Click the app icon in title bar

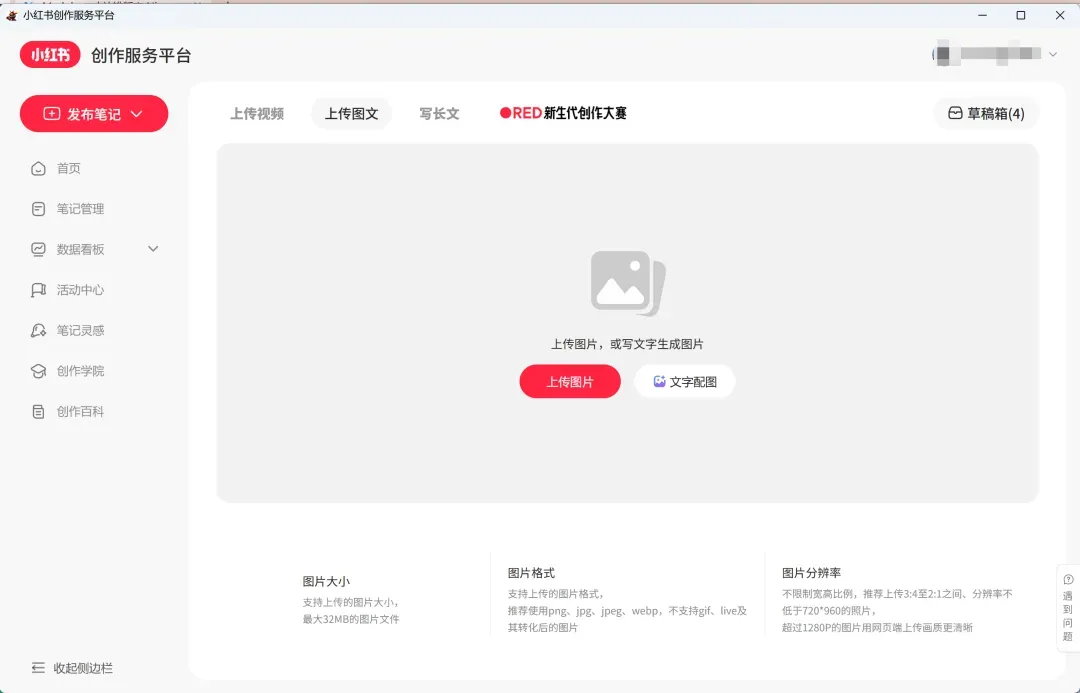pos(12,15)
